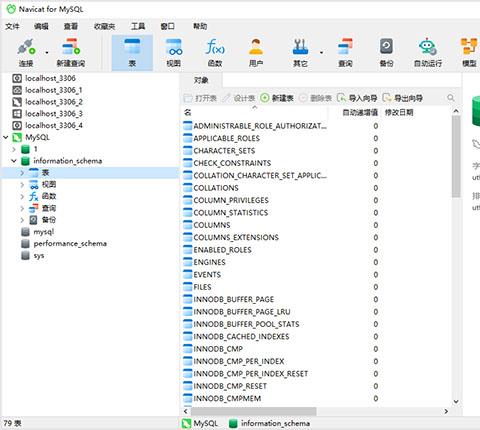Expand the 备份 node in the tree

click(x=22, y=220)
